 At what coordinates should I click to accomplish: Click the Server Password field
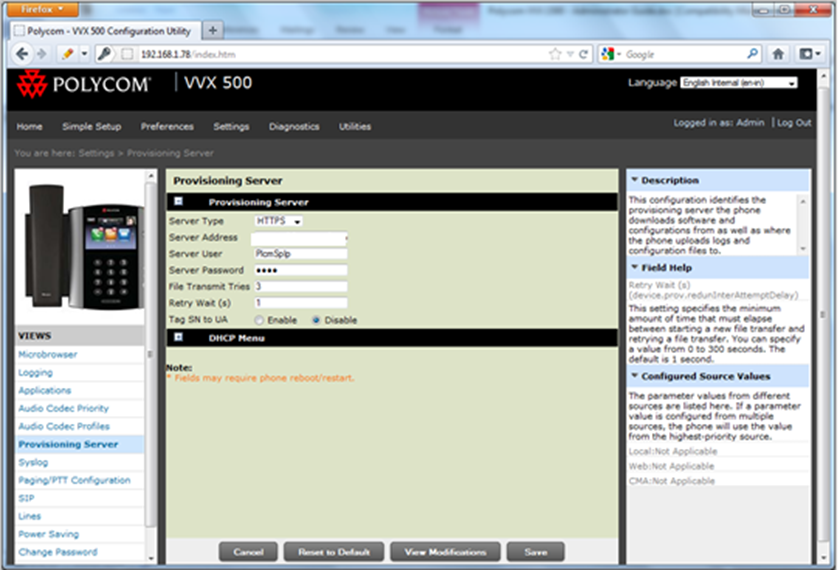pyautogui.click(x=301, y=270)
